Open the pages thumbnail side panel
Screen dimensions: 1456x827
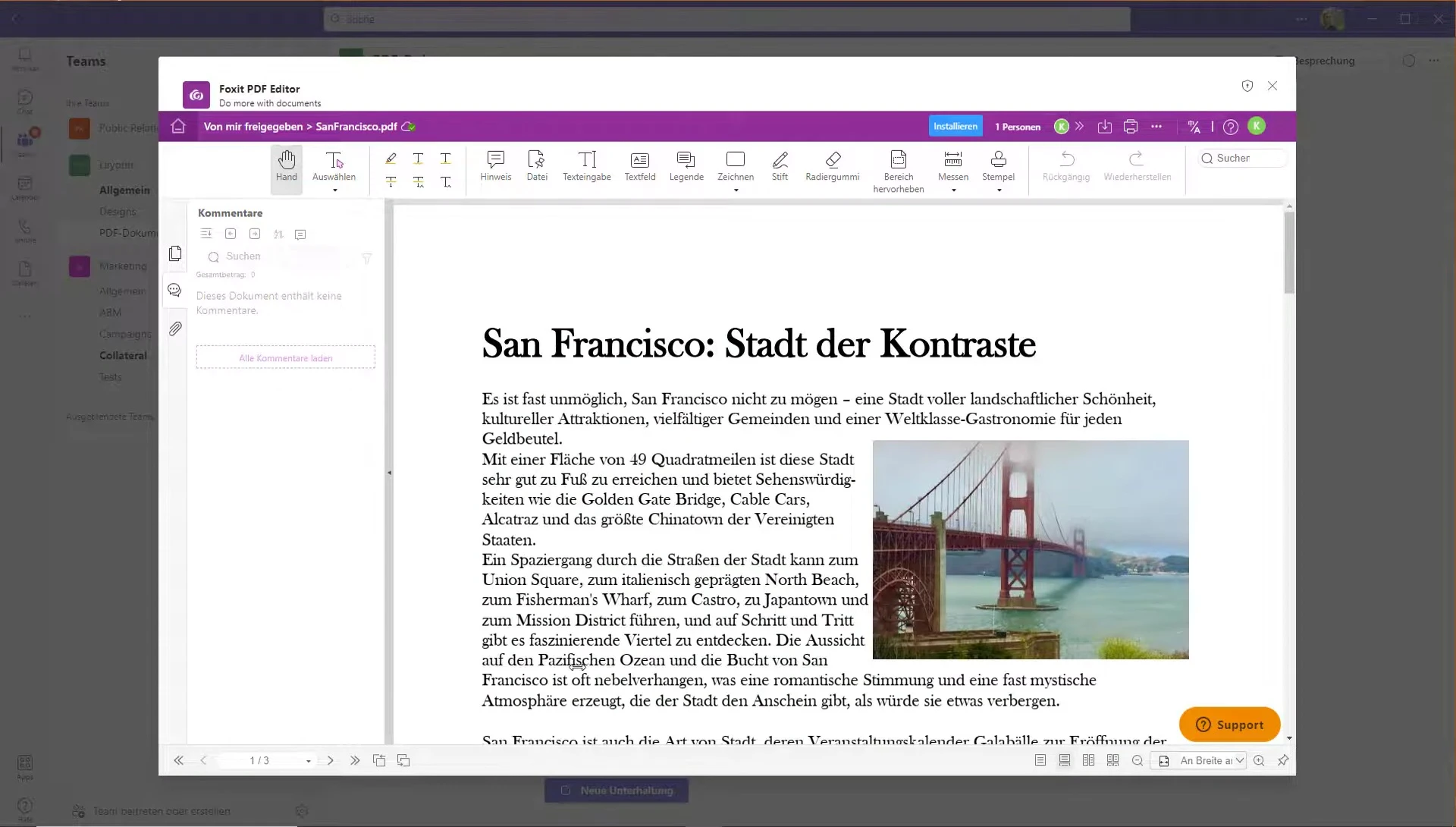pyautogui.click(x=175, y=253)
